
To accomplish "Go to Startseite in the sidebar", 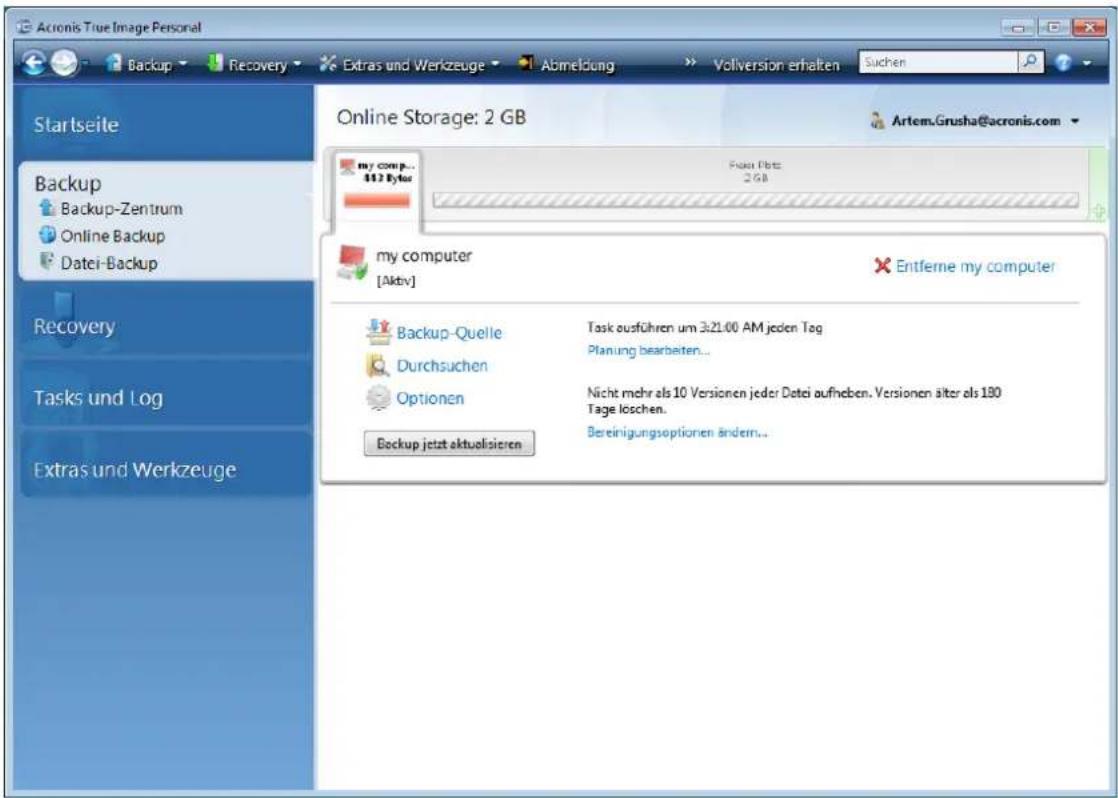I will point(76,124).
